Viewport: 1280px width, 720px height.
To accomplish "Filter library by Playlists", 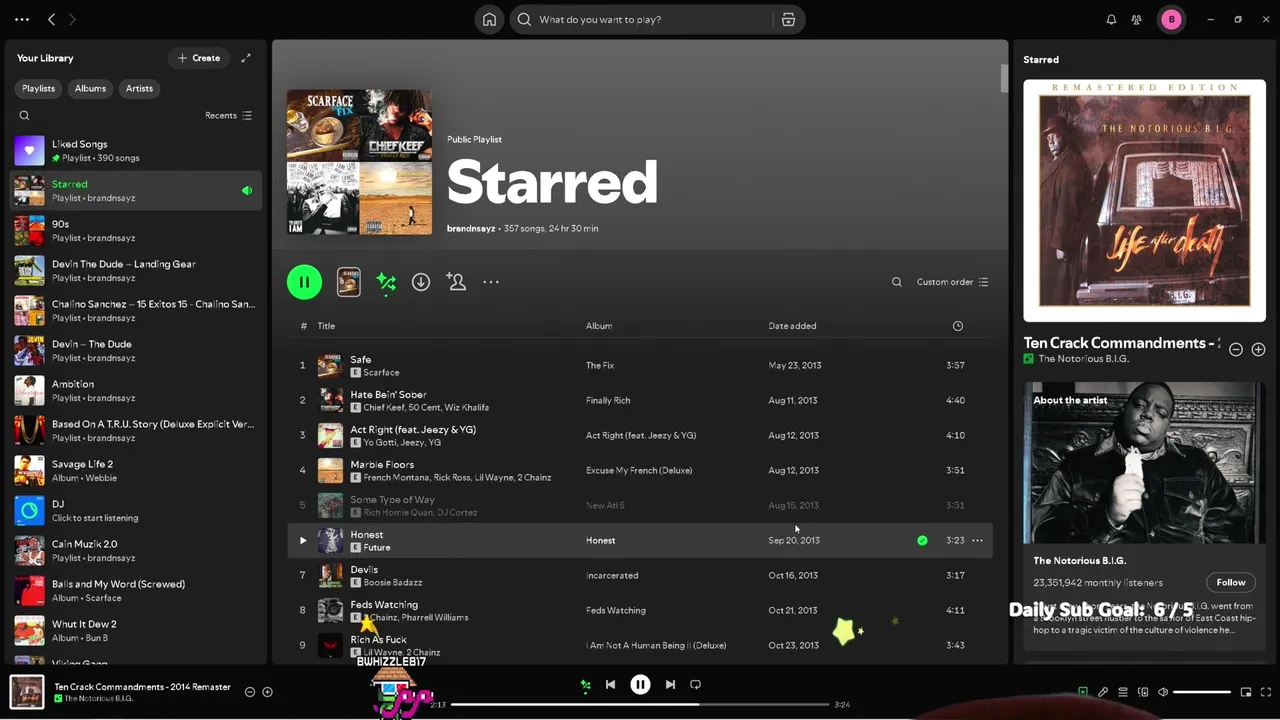I will [x=38, y=88].
